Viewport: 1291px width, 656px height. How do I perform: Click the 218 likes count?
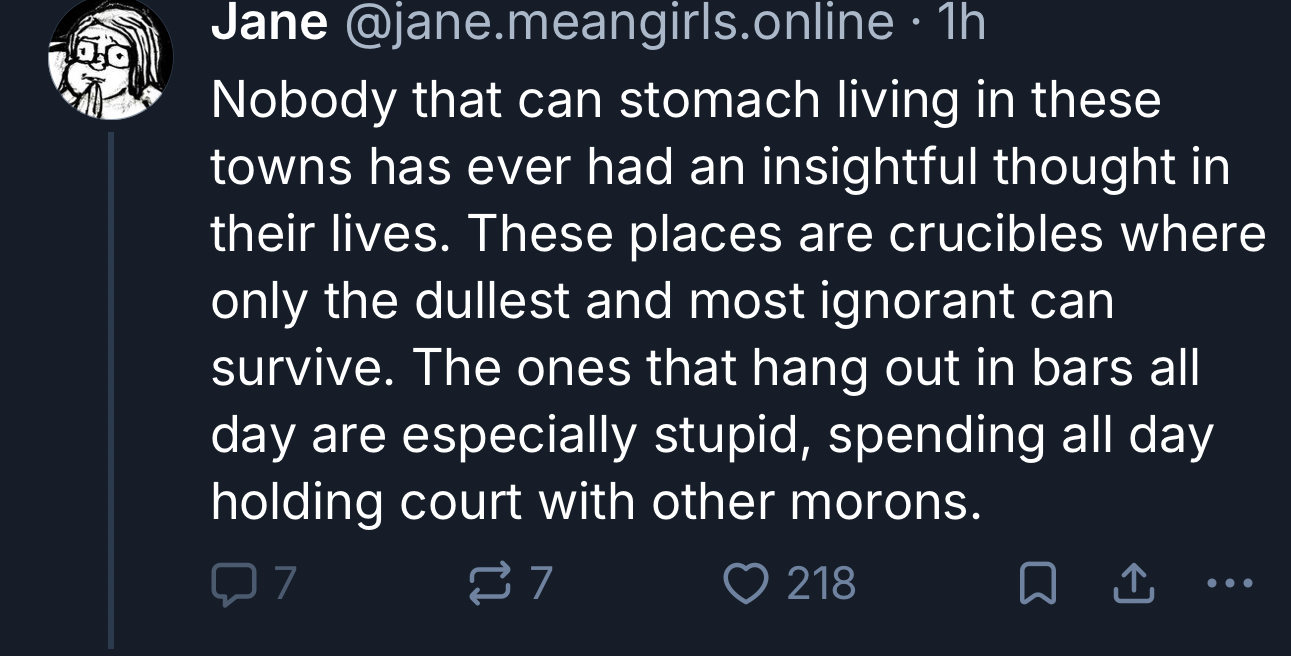click(822, 583)
